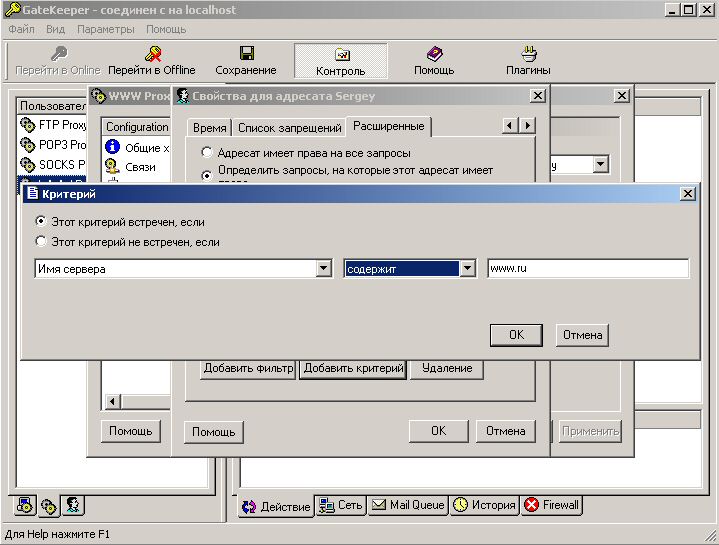Close the Критерий dialog
The width and height of the screenshot is (719, 545).
tap(687, 193)
